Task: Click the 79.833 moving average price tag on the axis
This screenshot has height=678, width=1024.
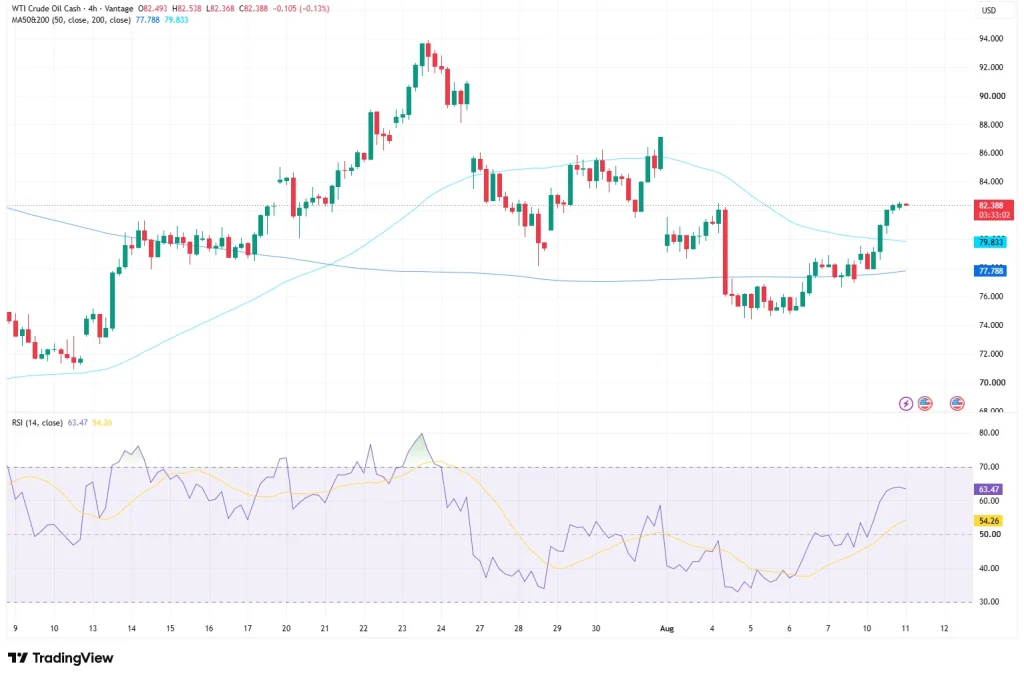Action: coord(991,242)
